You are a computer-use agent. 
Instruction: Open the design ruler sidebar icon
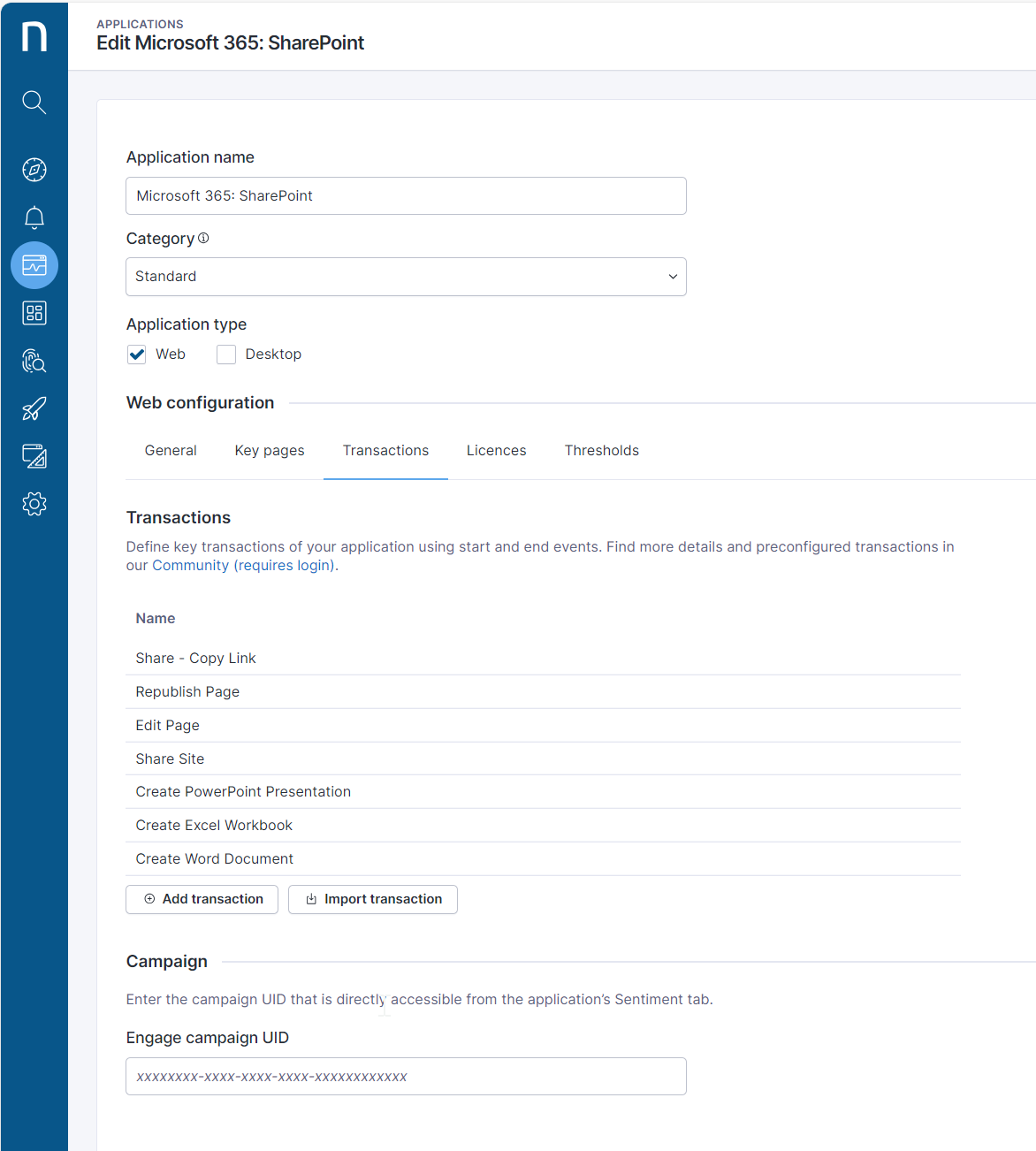click(34, 456)
